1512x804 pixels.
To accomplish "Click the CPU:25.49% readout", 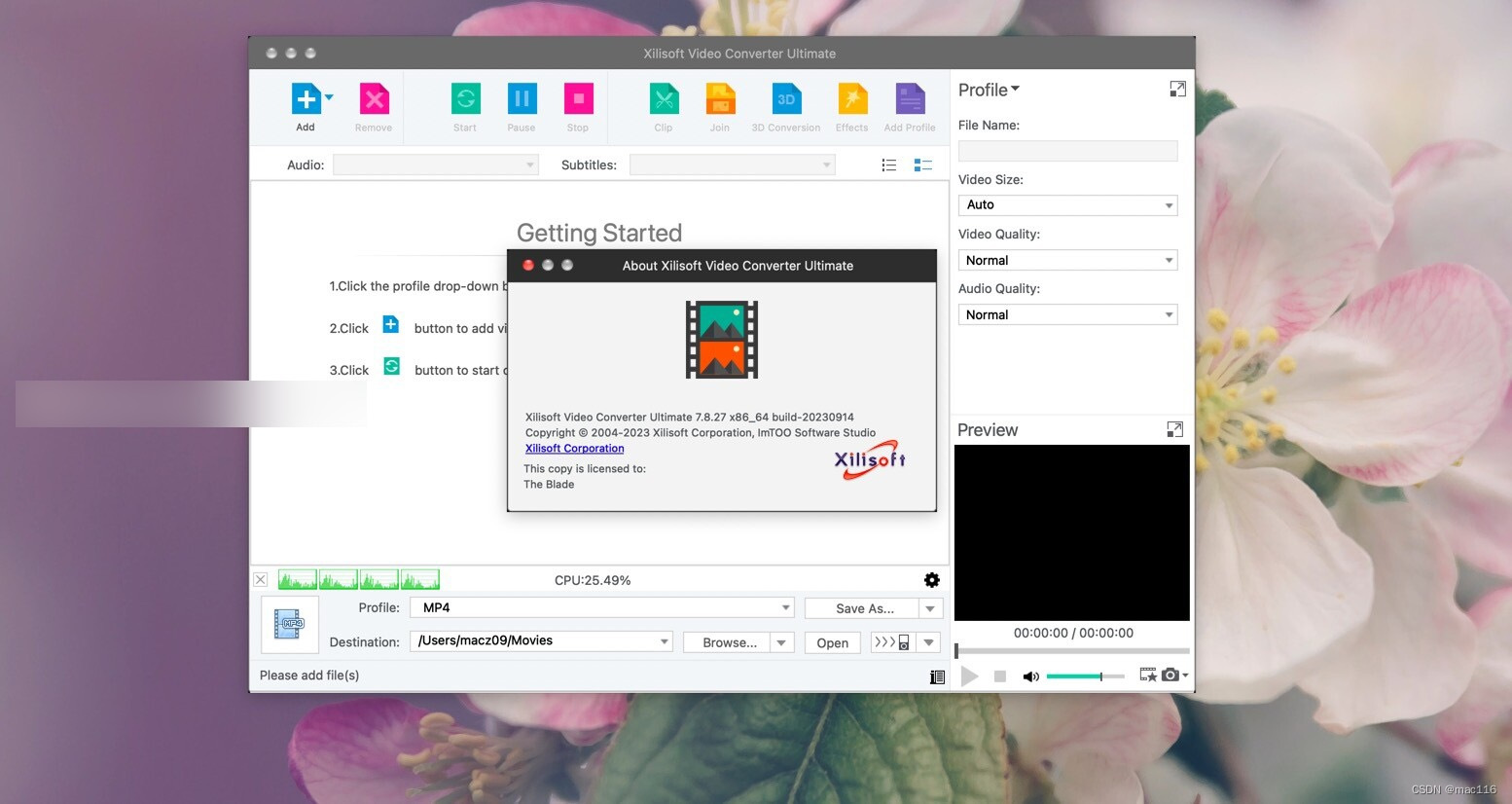I will click(x=593, y=580).
